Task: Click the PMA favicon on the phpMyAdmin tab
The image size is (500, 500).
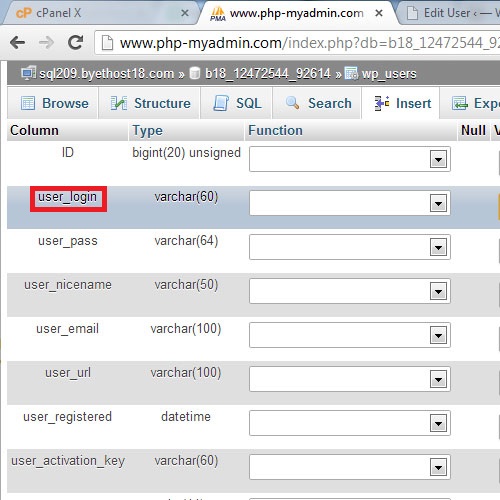Action: 218,14
